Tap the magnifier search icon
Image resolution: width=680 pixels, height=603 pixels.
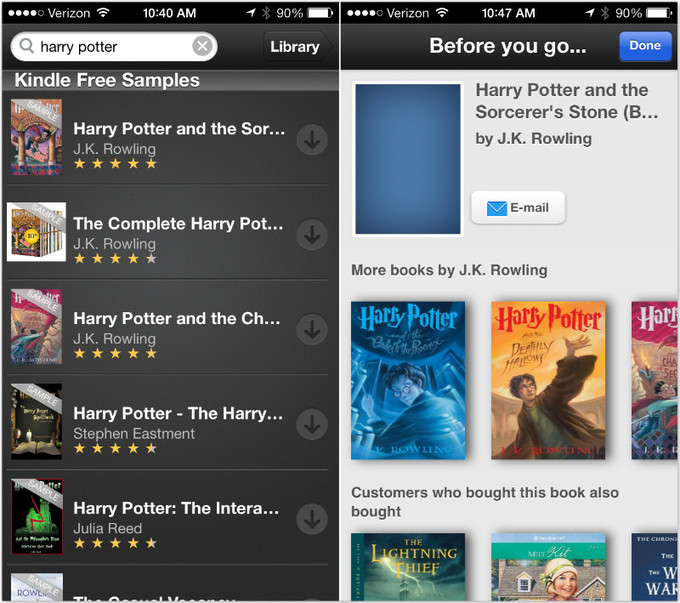(27, 46)
